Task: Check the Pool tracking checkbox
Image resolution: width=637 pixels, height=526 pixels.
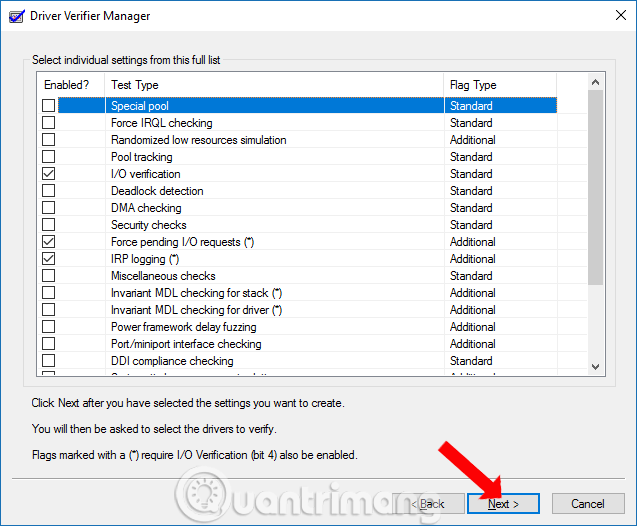Action: 48,157
